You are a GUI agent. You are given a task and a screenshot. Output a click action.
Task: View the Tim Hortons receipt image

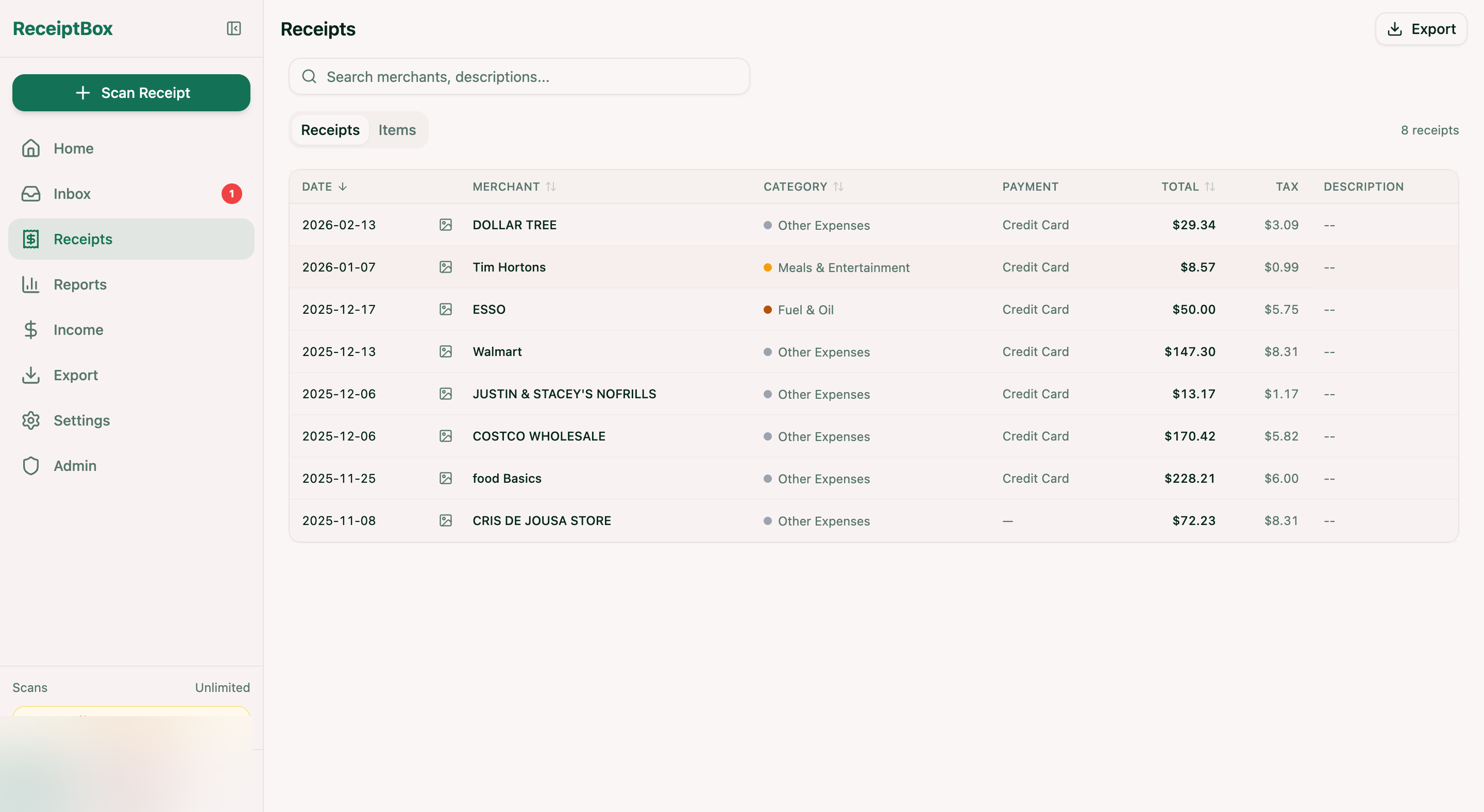click(x=446, y=267)
